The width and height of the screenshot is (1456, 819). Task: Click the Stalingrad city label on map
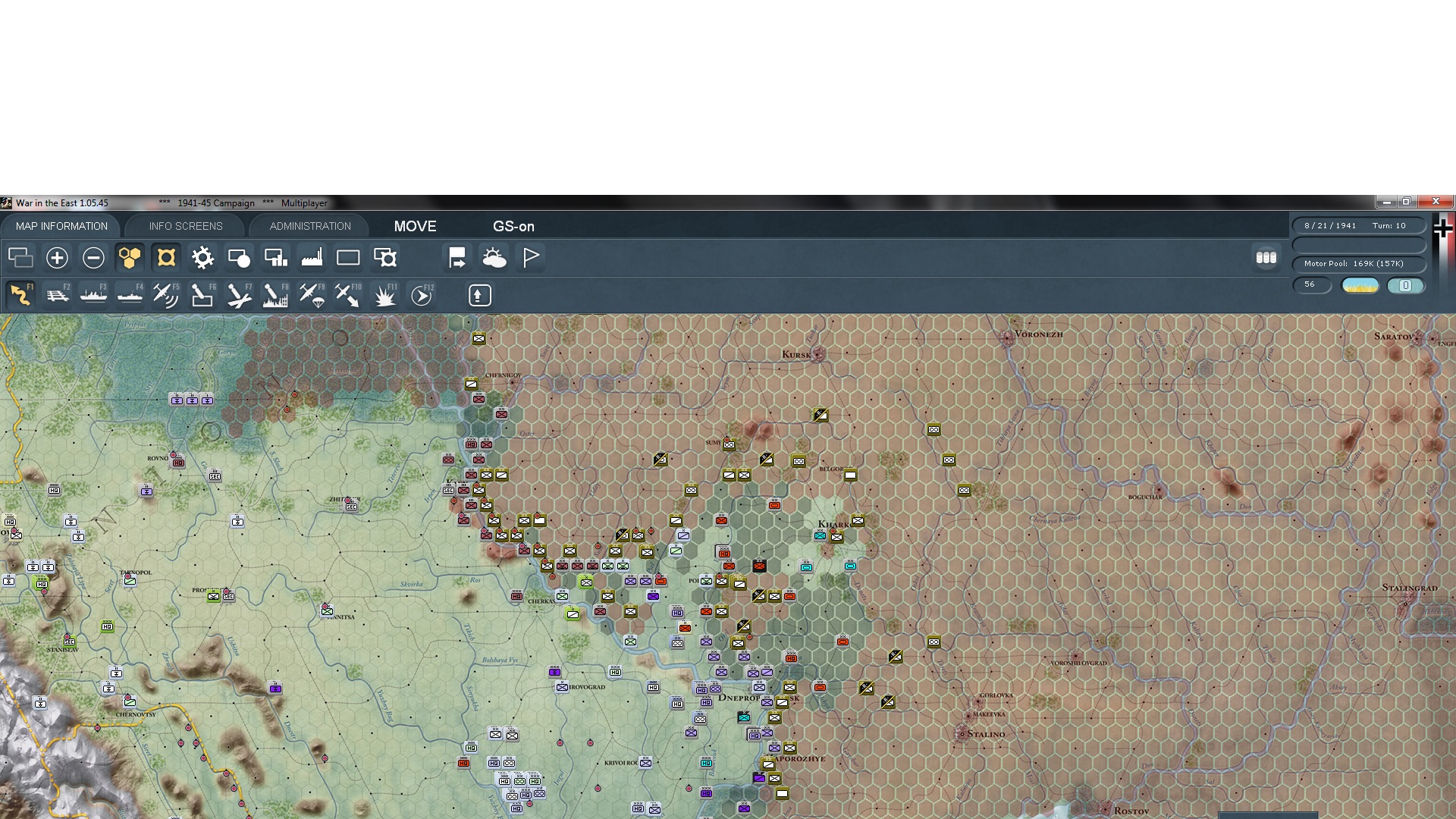click(1410, 588)
